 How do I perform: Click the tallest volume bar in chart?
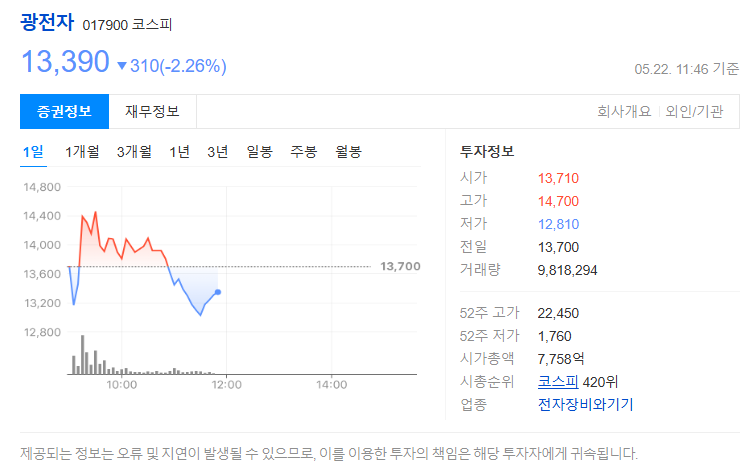(83, 355)
